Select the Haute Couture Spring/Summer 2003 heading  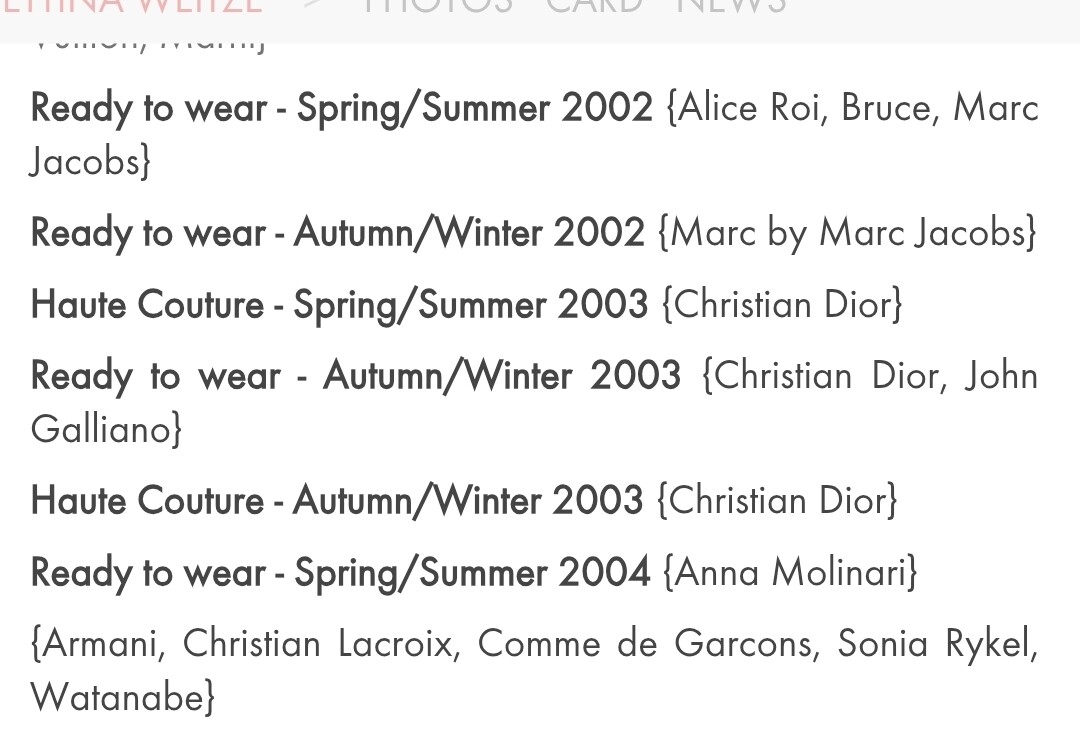(339, 304)
